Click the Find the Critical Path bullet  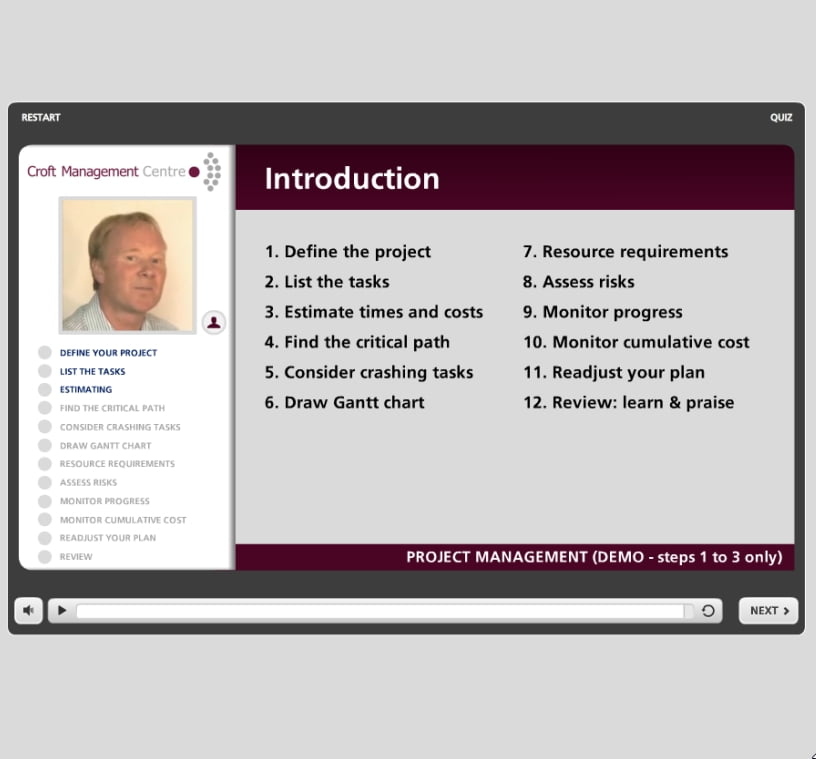coord(45,408)
